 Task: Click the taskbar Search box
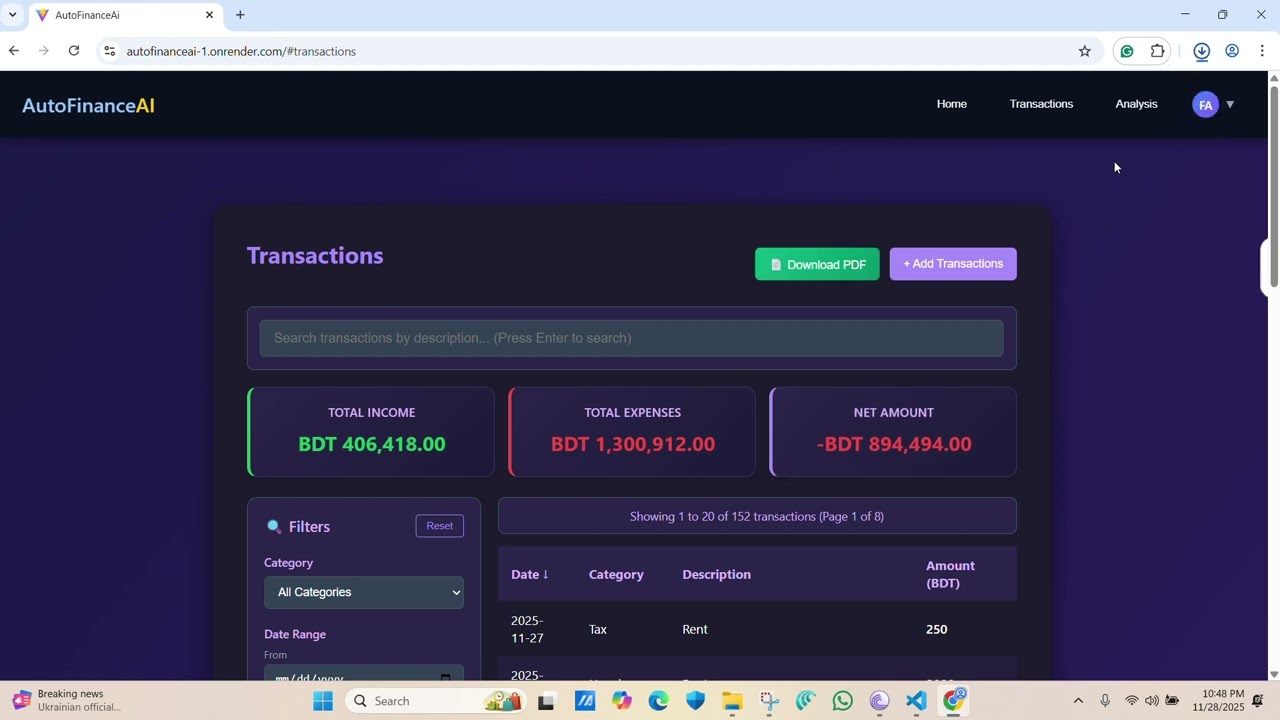pyautogui.click(x=437, y=701)
